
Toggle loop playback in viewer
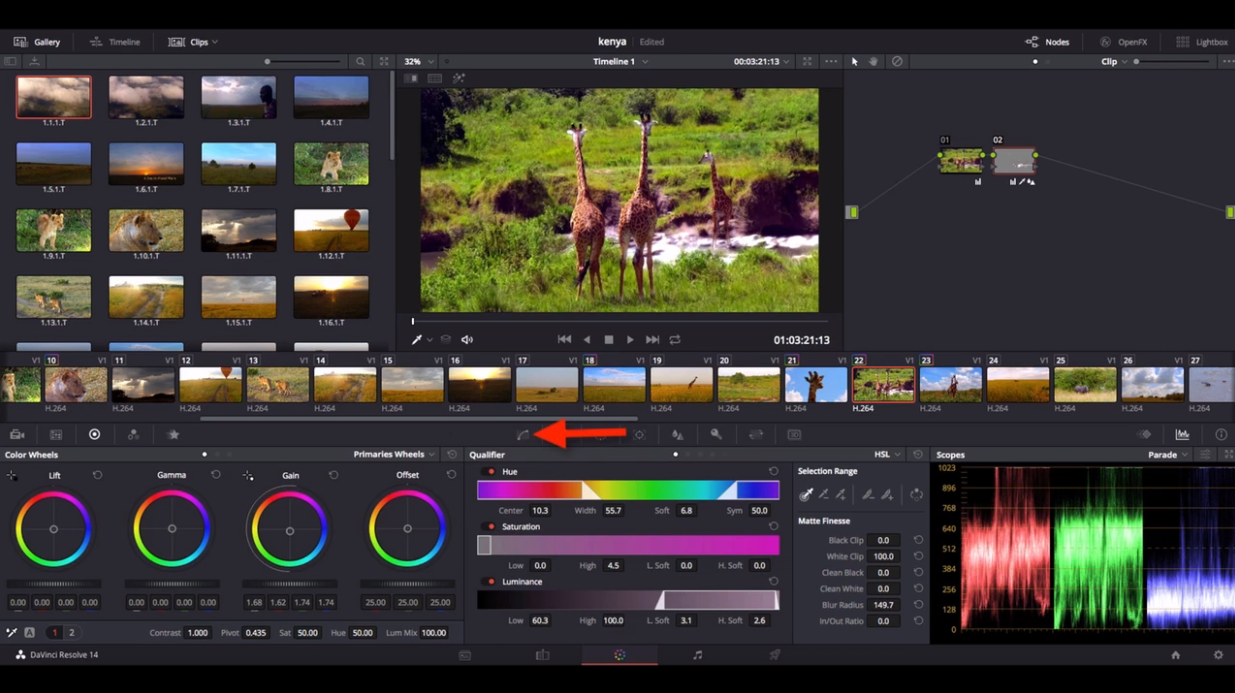pyautogui.click(x=675, y=340)
